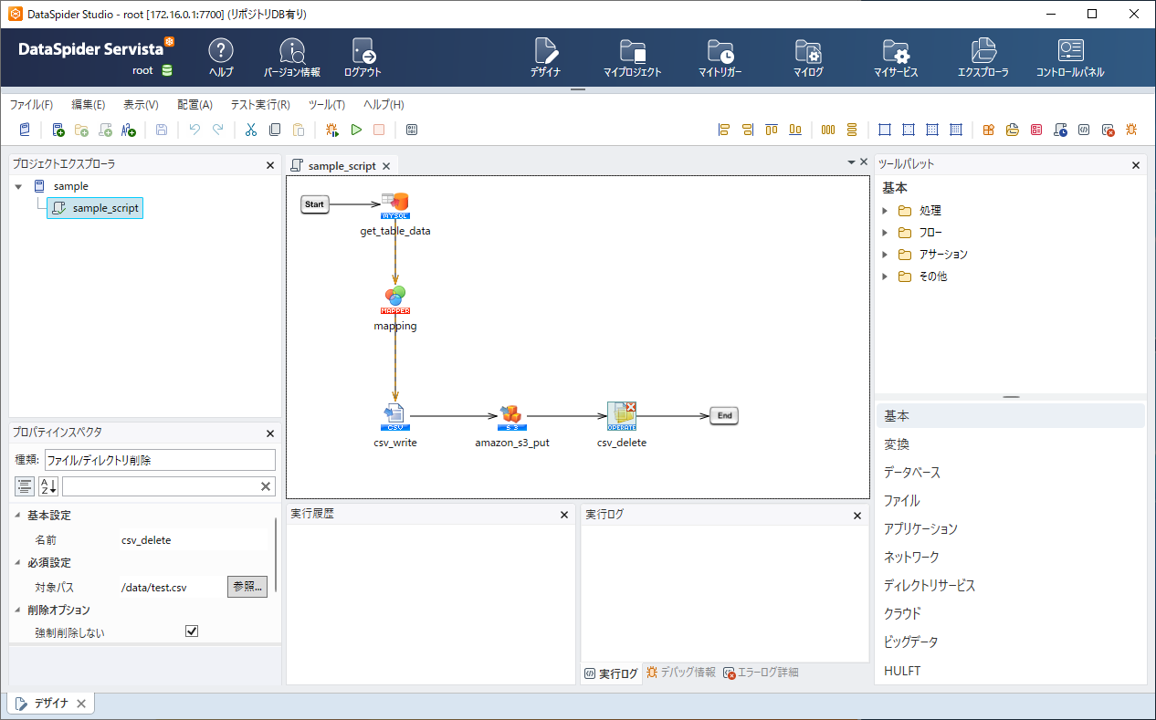The image size is (1156, 720).
Task: Start debug execution with bug-play icon
Action: 332,130
